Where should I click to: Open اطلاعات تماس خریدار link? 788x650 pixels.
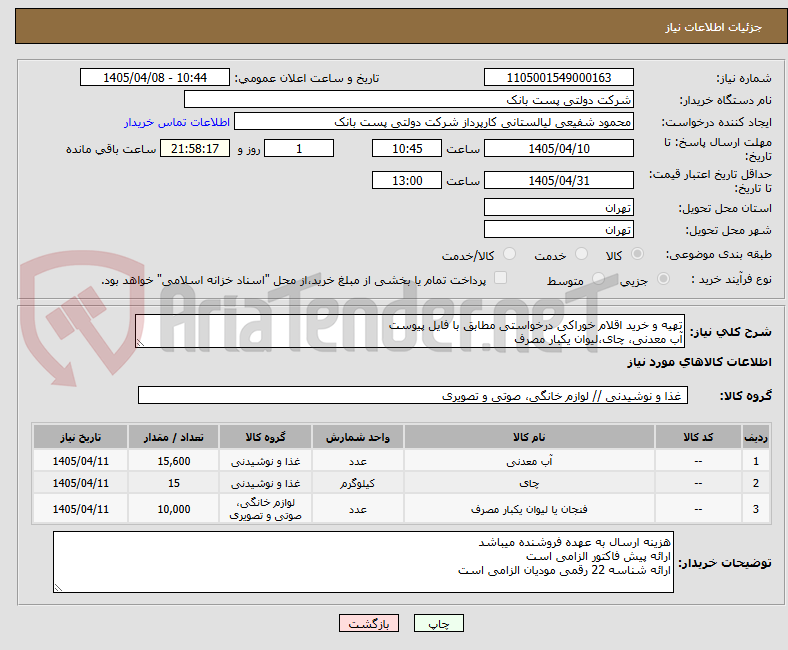(x=177, y=122)
